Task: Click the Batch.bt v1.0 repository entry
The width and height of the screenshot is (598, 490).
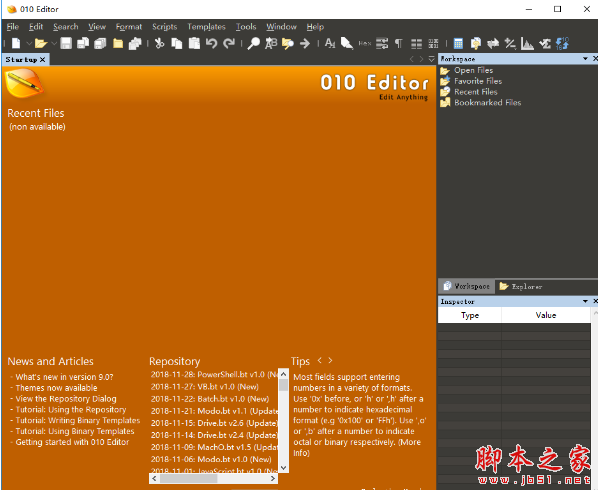Action: 210,399
